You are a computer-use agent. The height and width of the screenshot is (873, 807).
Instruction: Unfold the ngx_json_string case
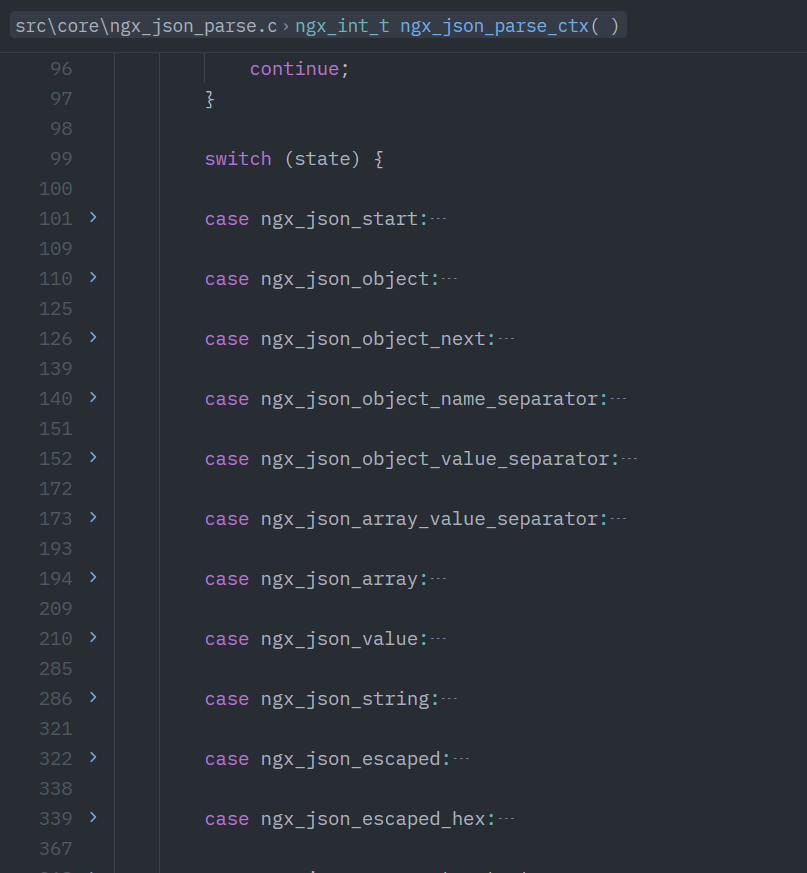click(94, 698)
